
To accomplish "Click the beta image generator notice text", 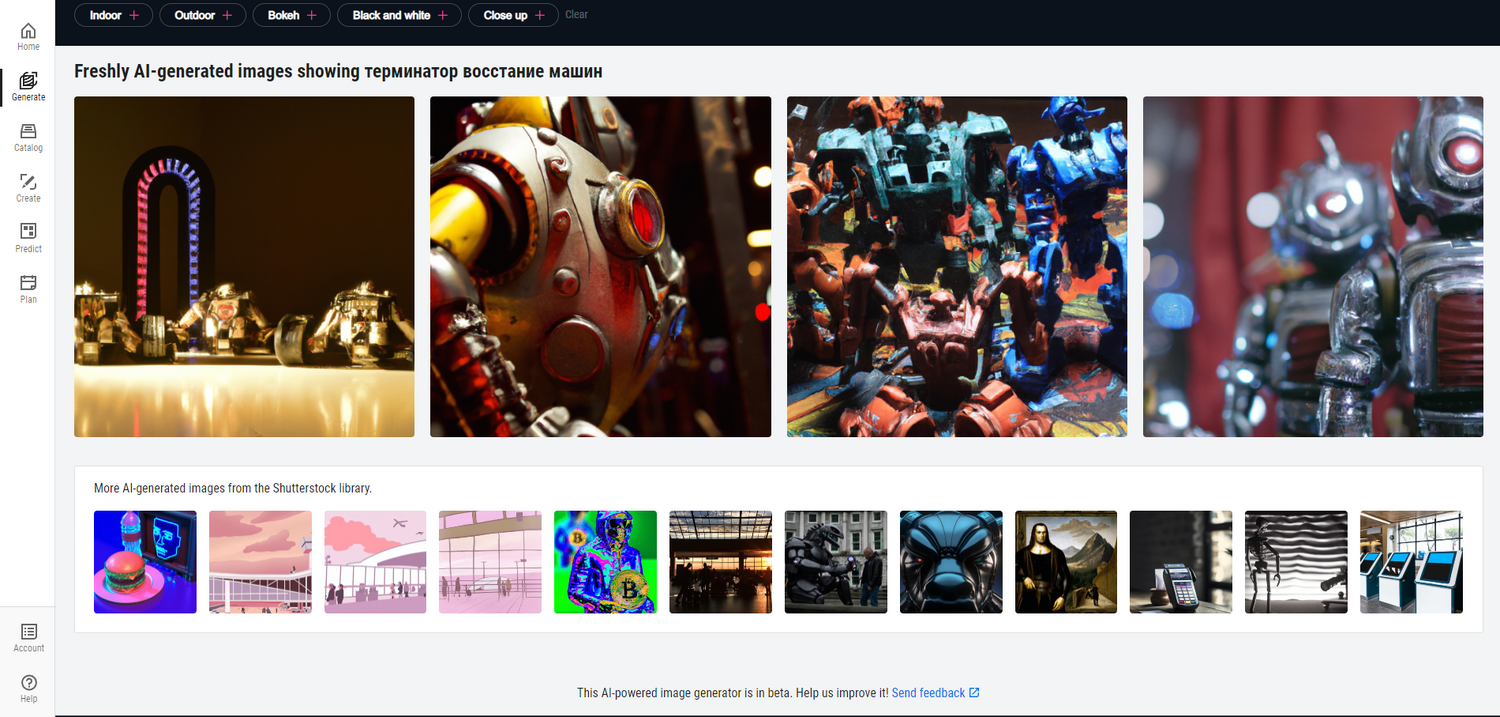I will [732, 693].
